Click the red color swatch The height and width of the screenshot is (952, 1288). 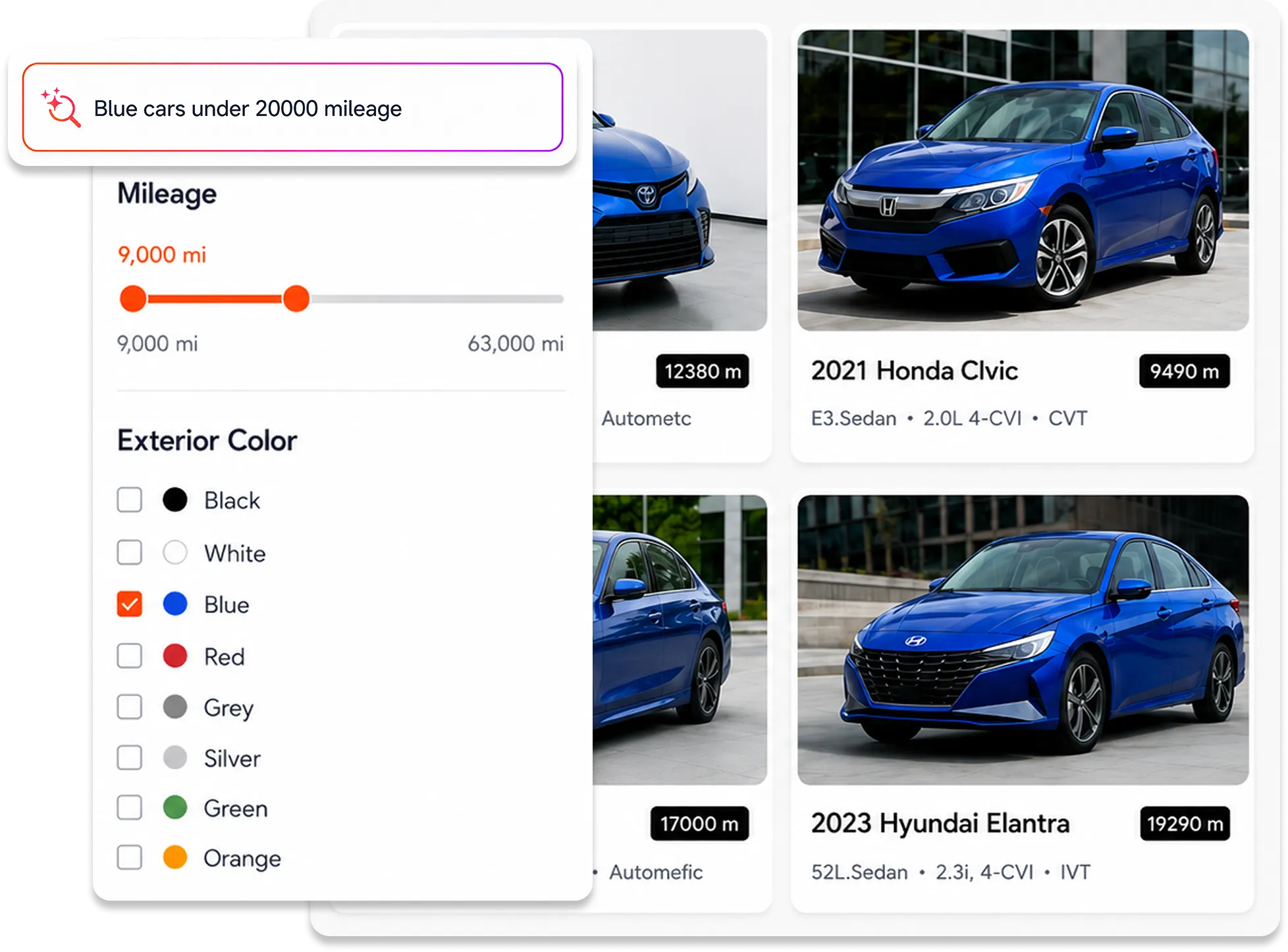[x=175, y=656]
